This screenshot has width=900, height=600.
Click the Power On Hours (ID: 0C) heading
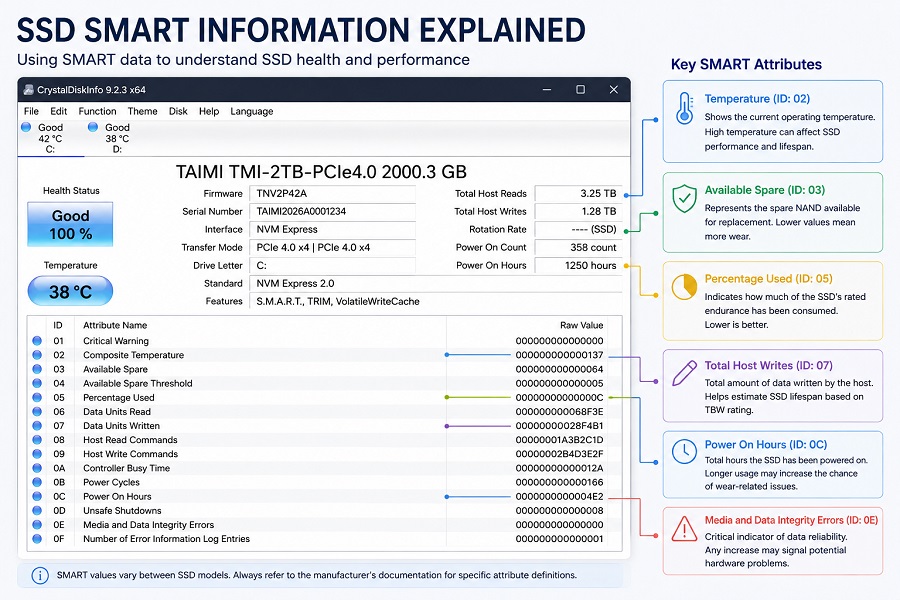pyautogui.click(x=766, y=444)
